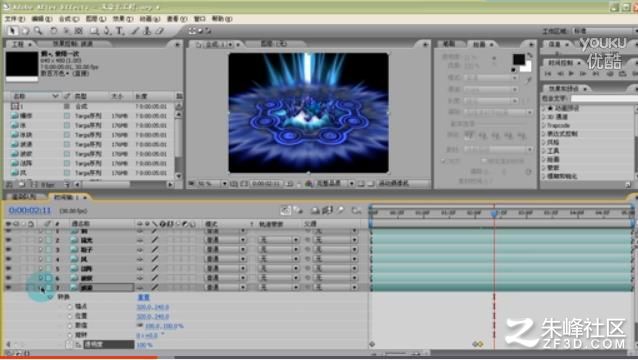Toggle the eye icon for layer 4
638x360 pixels.
pyautogui.click(x=8, y=259)
